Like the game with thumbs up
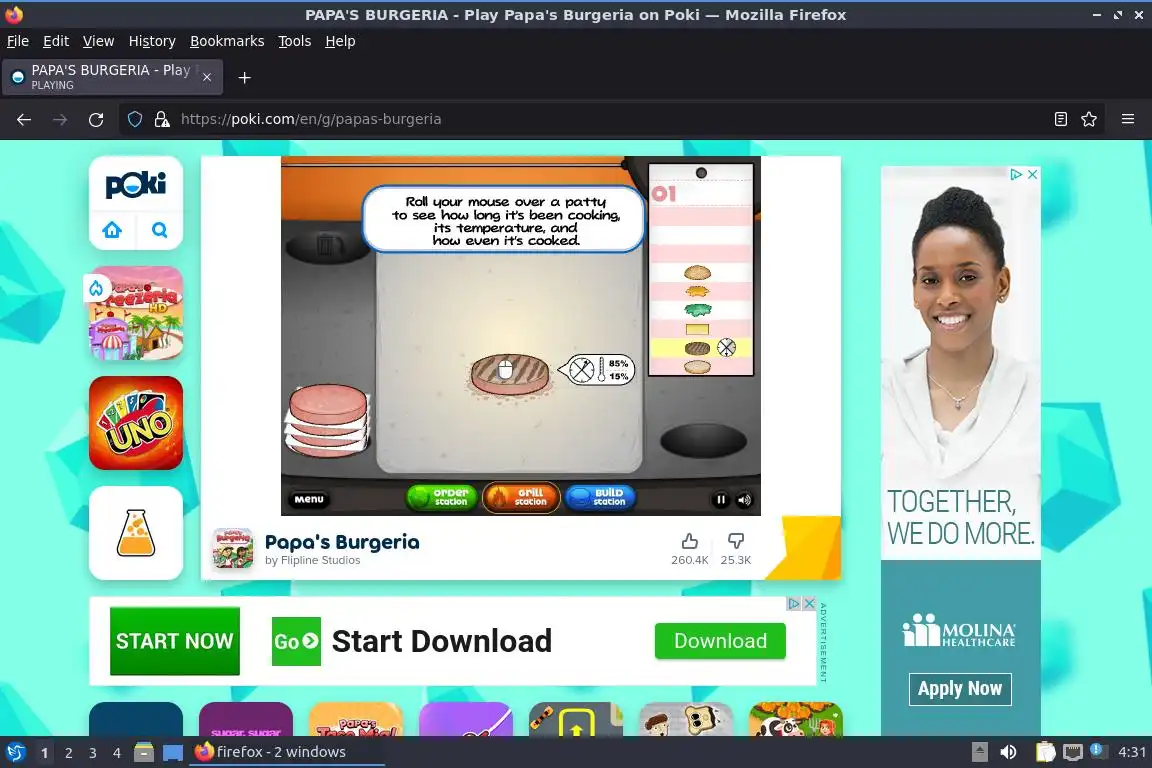 pos(689,542)
